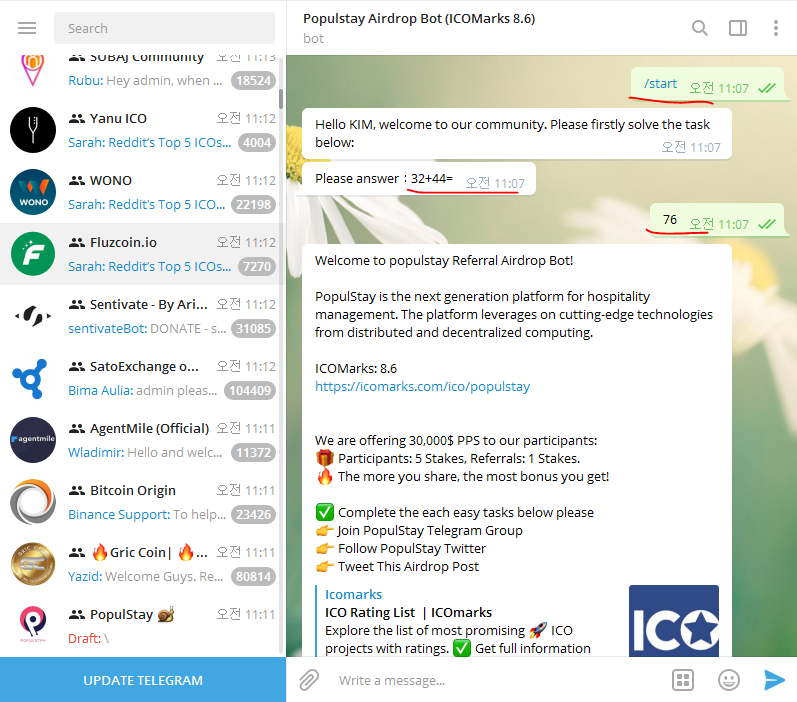Click the Gric Coin gold avatar
Screen dimensions: 797x702
point(33,564)
